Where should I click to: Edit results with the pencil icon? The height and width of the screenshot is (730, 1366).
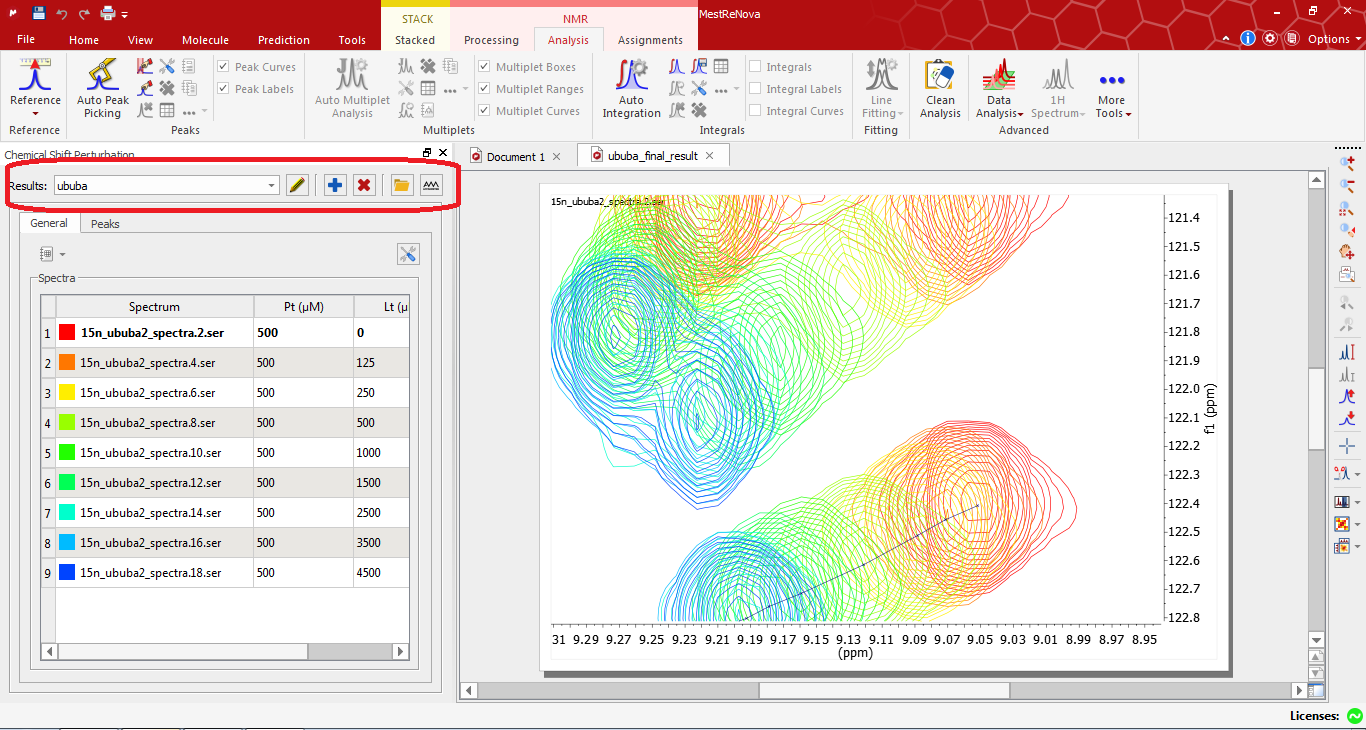click(297, 185)
